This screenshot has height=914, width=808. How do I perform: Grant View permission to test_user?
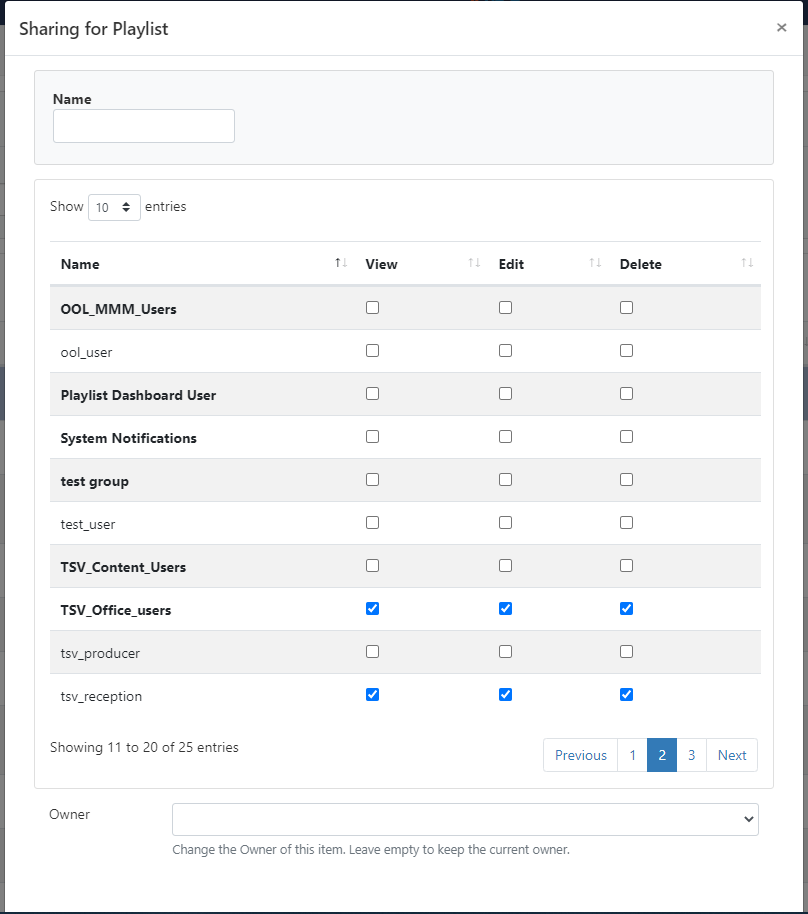pos(373,523)
